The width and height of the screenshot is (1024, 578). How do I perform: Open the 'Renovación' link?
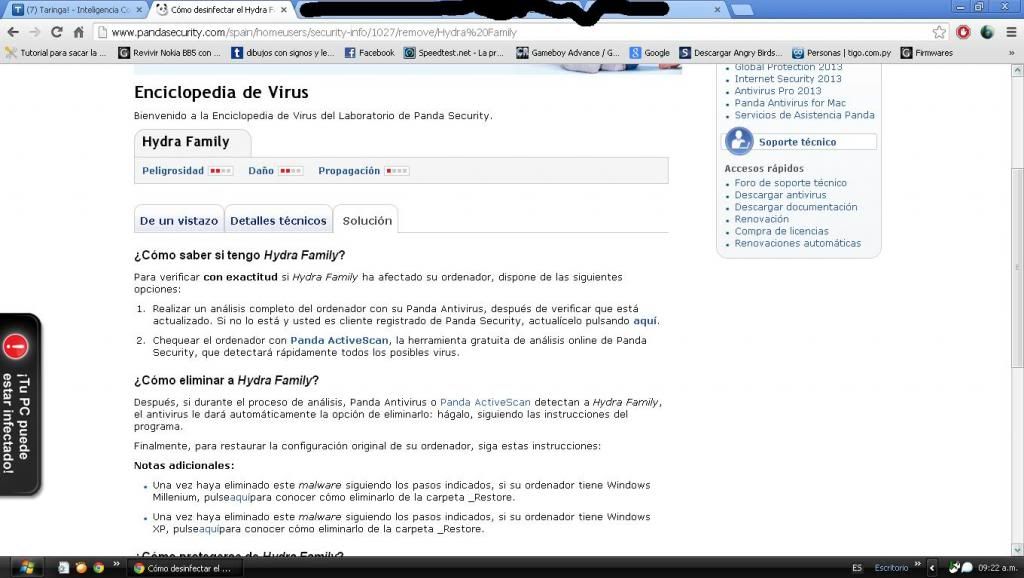(x=761, y=219)
